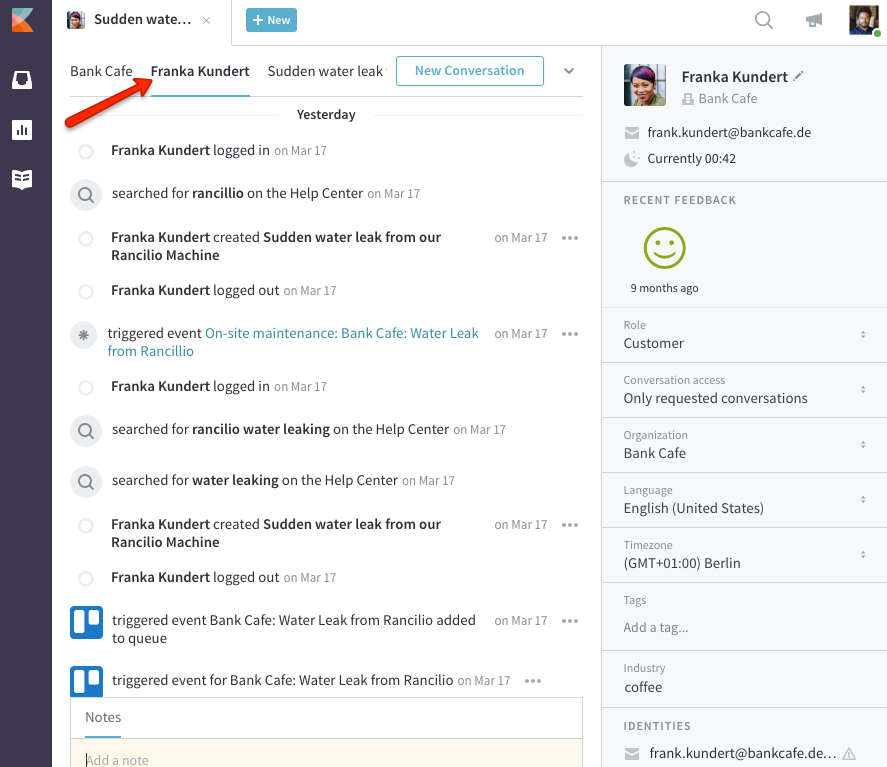
Task: Open options for 'added to queue' event
Action: [570, 621]
